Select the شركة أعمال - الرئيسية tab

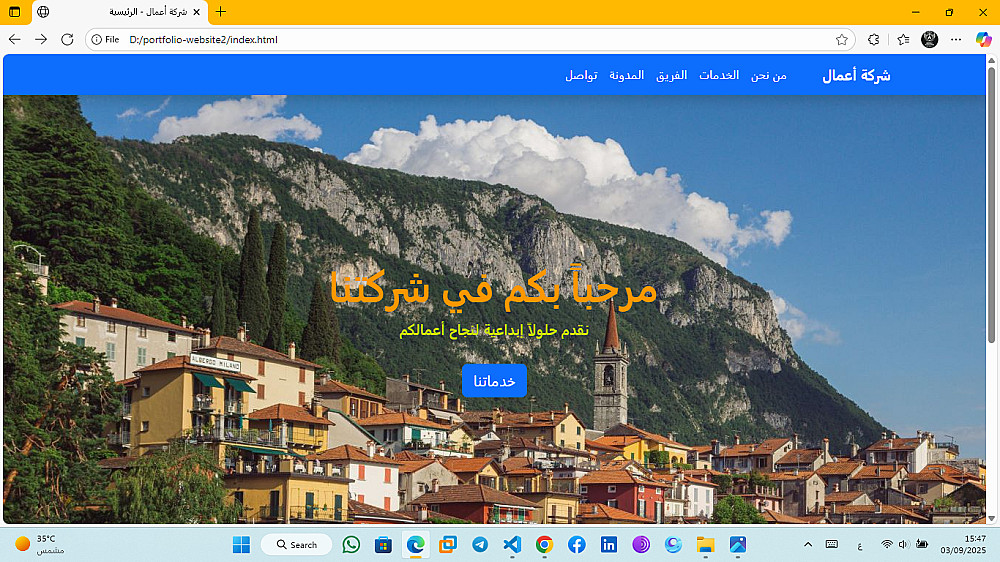119,12
